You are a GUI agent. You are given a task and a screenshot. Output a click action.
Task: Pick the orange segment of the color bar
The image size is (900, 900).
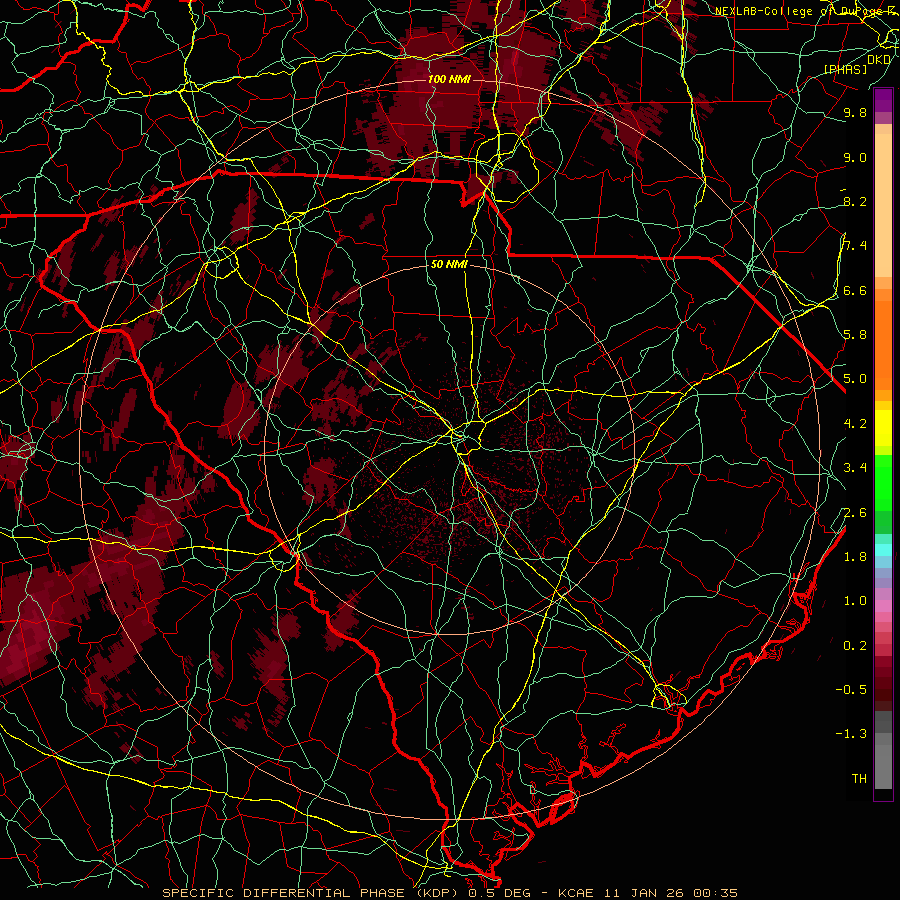pyautogui.click(x=883, y=344)
